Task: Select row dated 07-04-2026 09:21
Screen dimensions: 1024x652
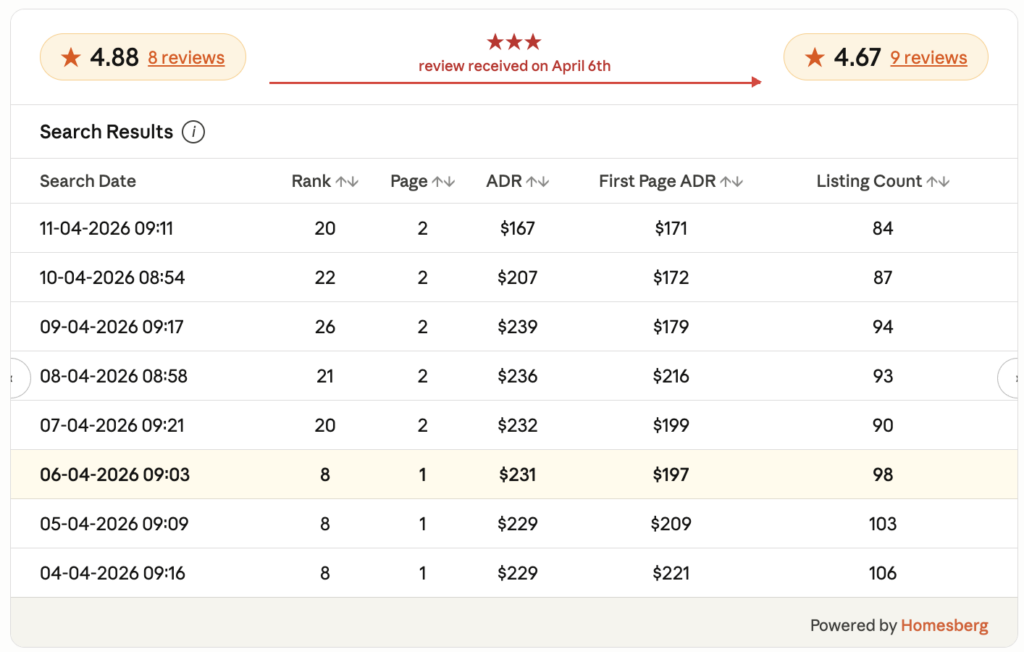Action: click(x=514, y=425)
